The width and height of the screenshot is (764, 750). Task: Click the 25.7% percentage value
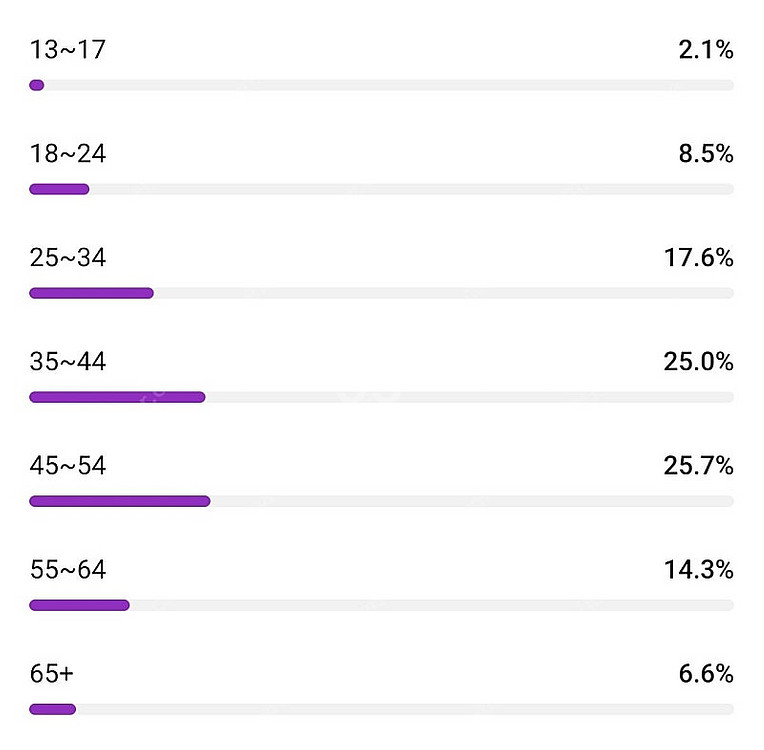699,465
